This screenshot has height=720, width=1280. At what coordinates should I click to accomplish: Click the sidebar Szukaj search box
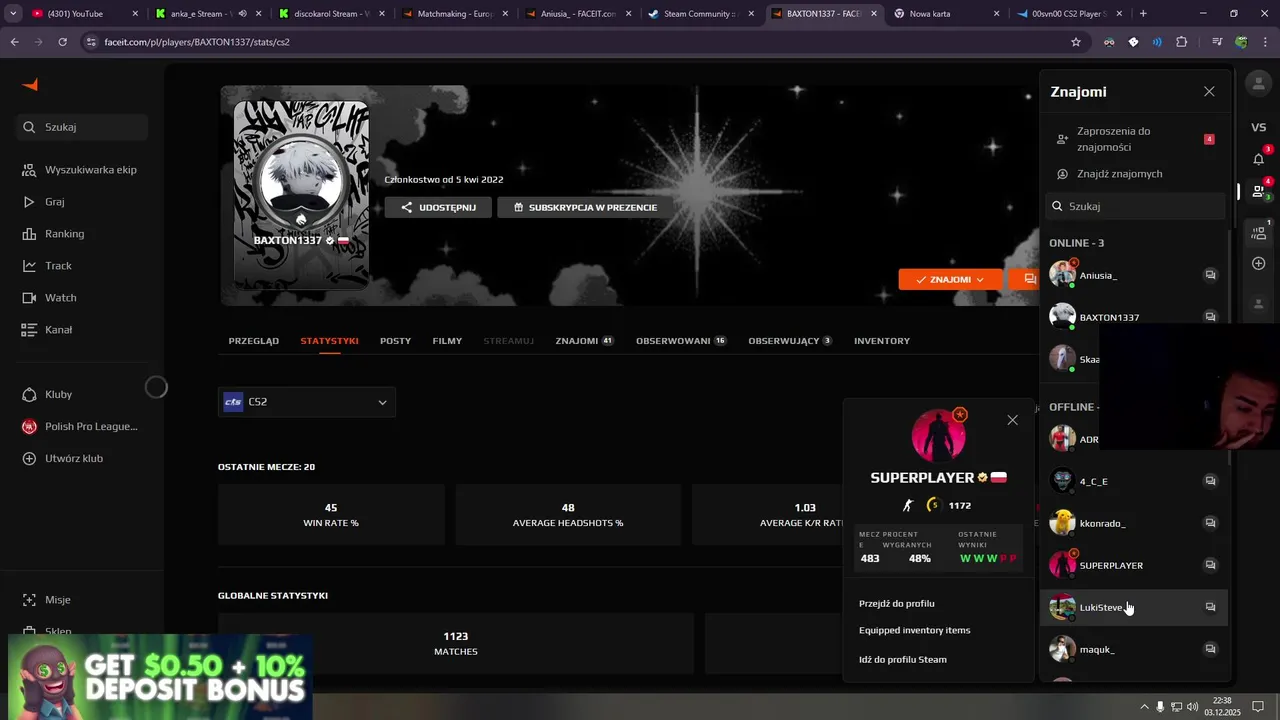[82, 127]
